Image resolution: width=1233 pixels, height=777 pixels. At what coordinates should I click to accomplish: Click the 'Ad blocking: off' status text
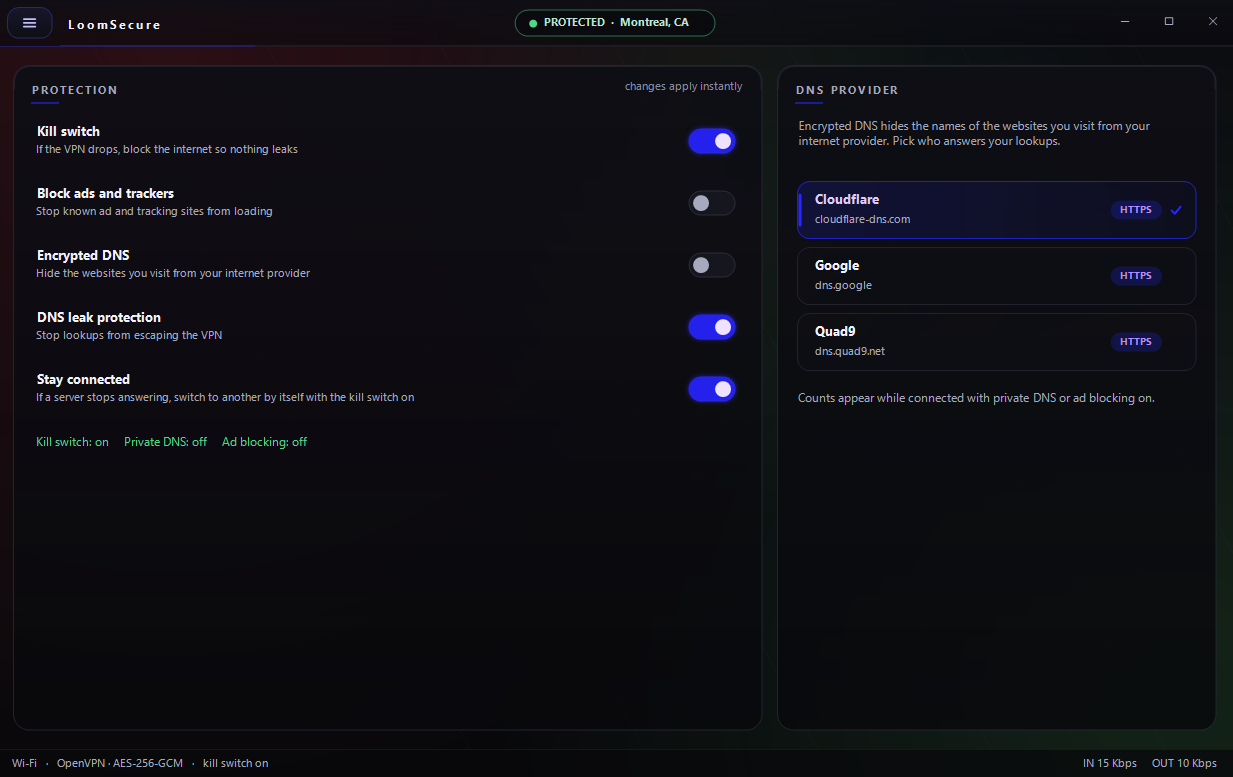[x=265, y=442]
